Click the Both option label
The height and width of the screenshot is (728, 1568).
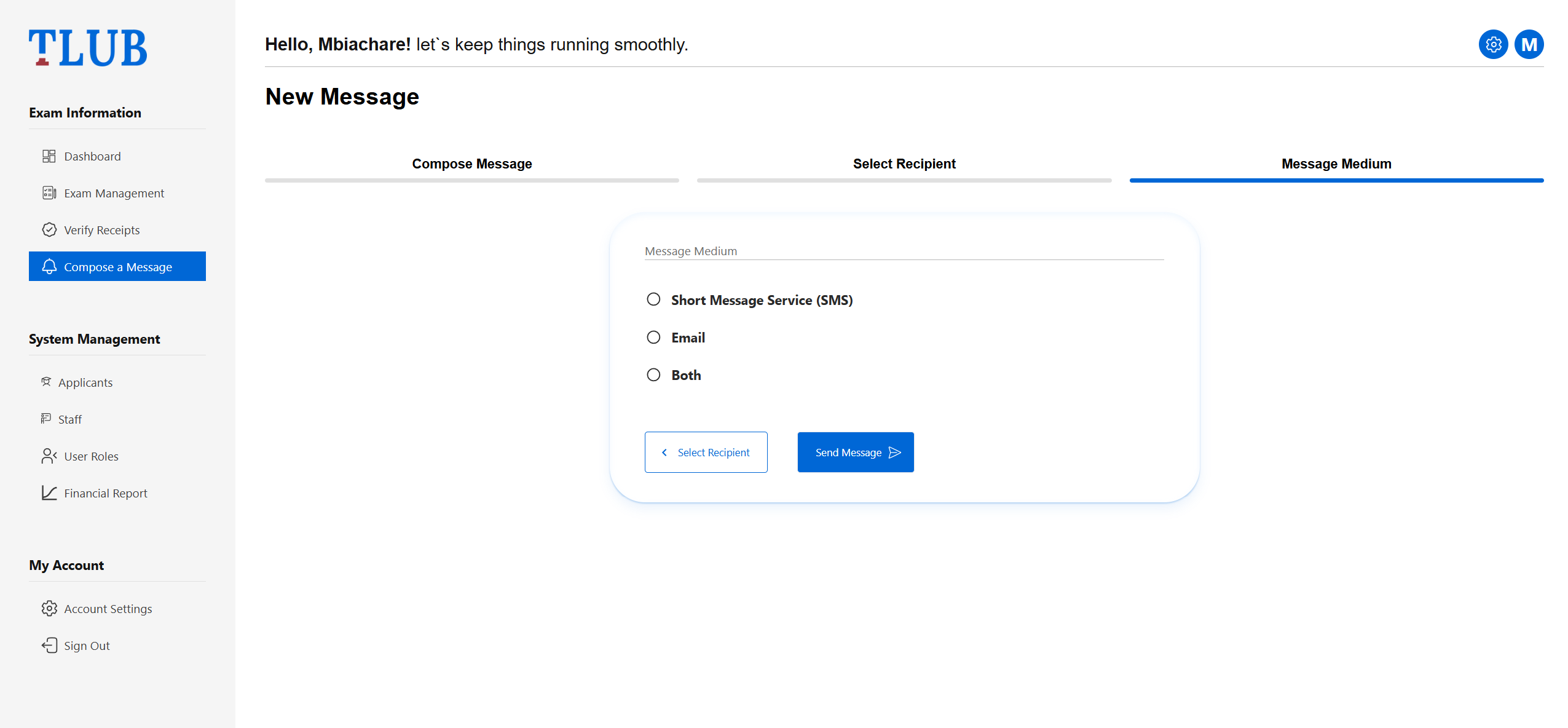(686, 375)
